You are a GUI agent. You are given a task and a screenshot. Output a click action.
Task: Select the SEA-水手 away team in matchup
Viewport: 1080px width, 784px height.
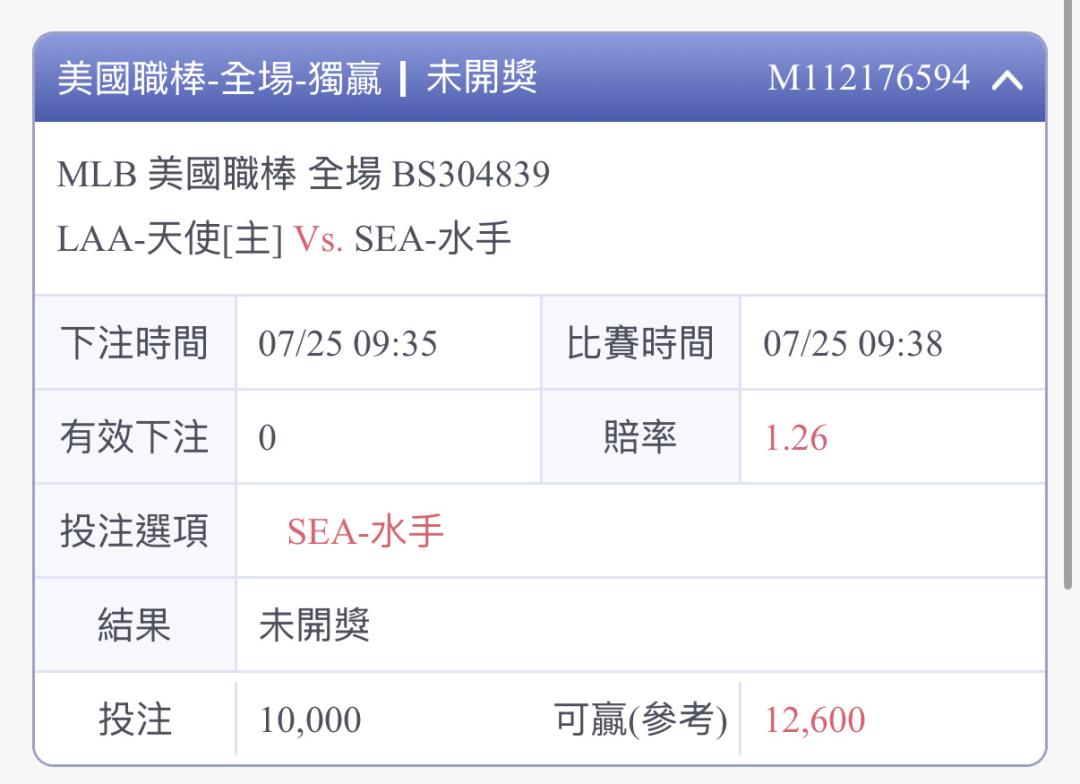[433, 239]
